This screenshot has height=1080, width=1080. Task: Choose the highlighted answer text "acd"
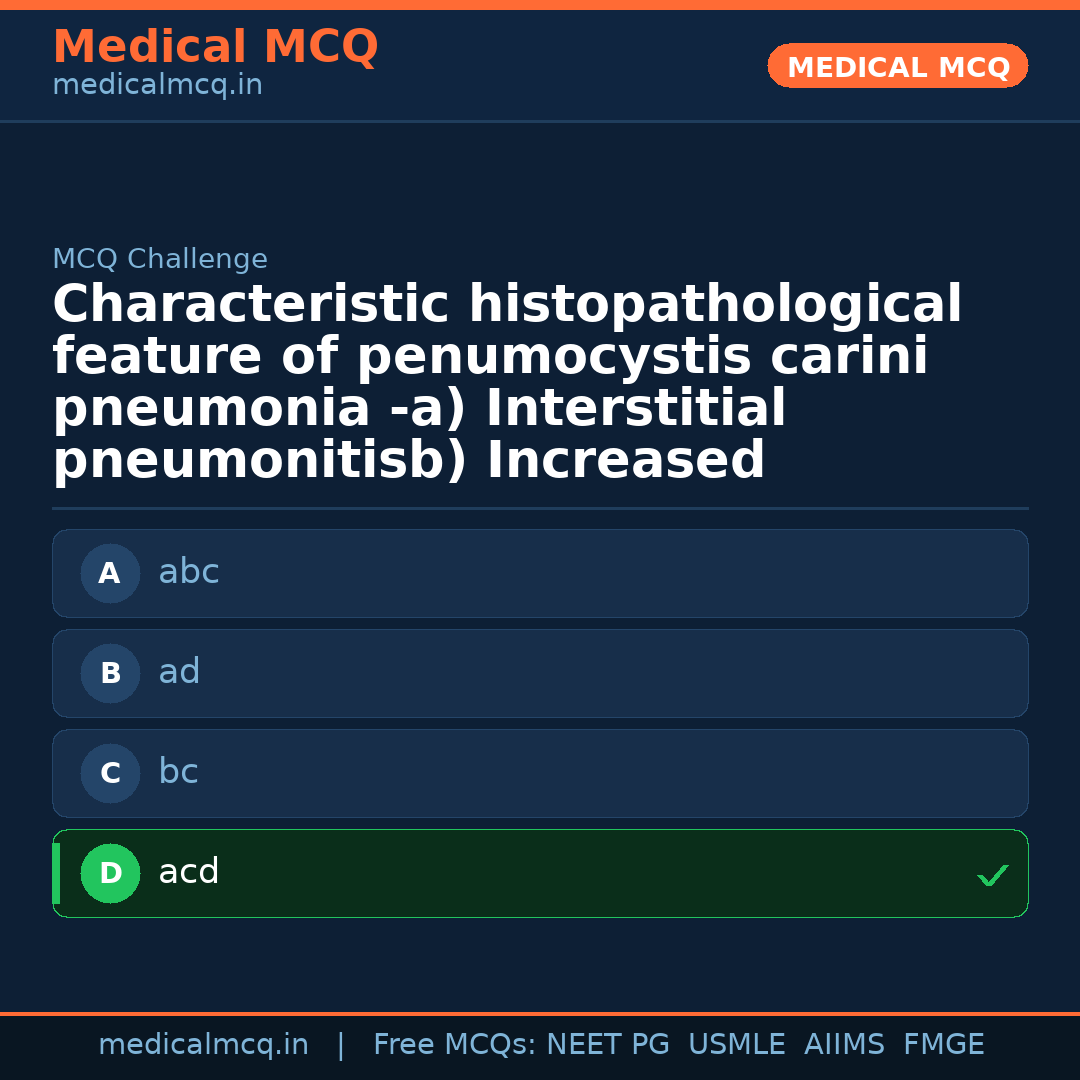click(189, 872)
